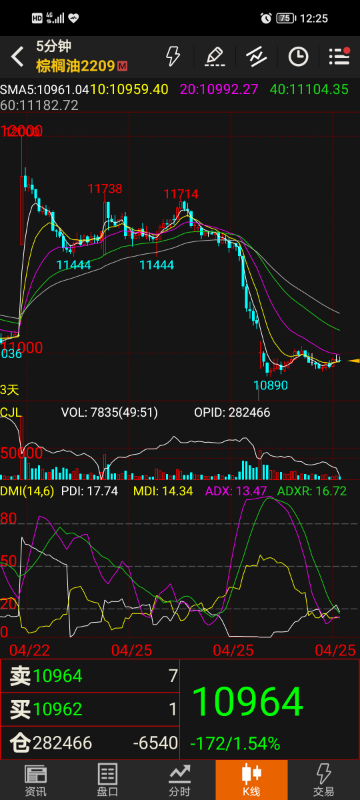Tap the 买 10962 bid price row
360x800 pixels.
point(90,709)
